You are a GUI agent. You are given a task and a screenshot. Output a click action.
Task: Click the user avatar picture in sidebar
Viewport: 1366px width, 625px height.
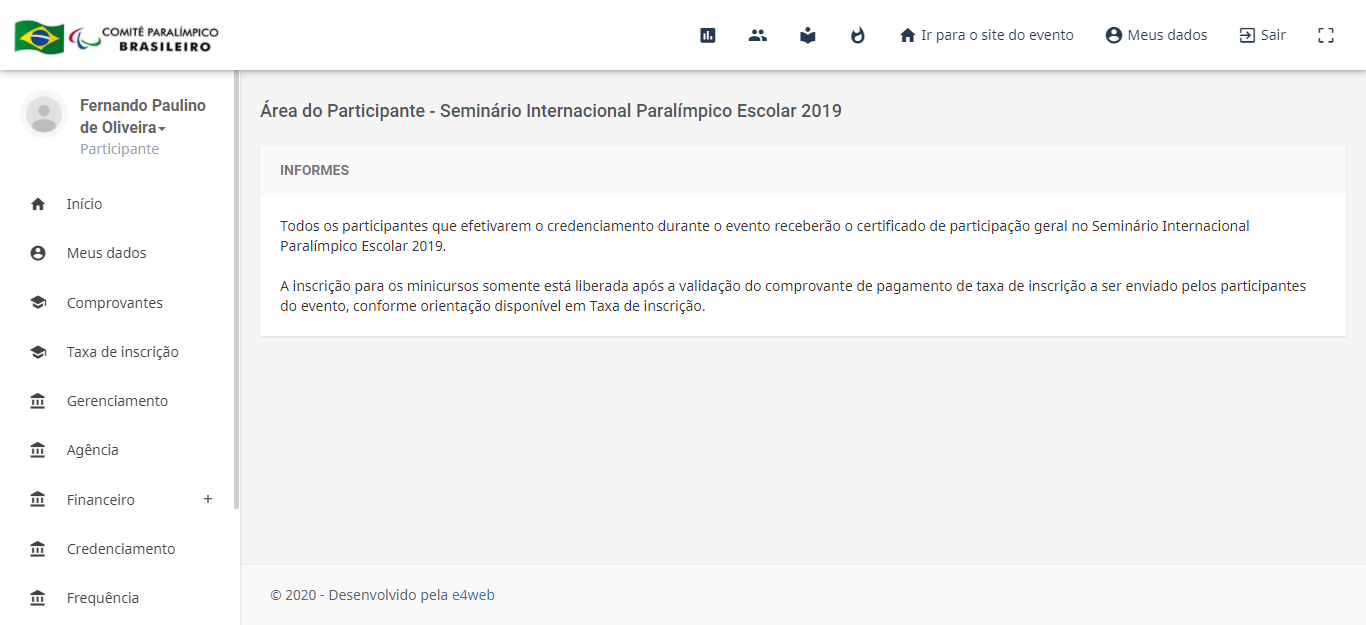(x=44, y=114)
